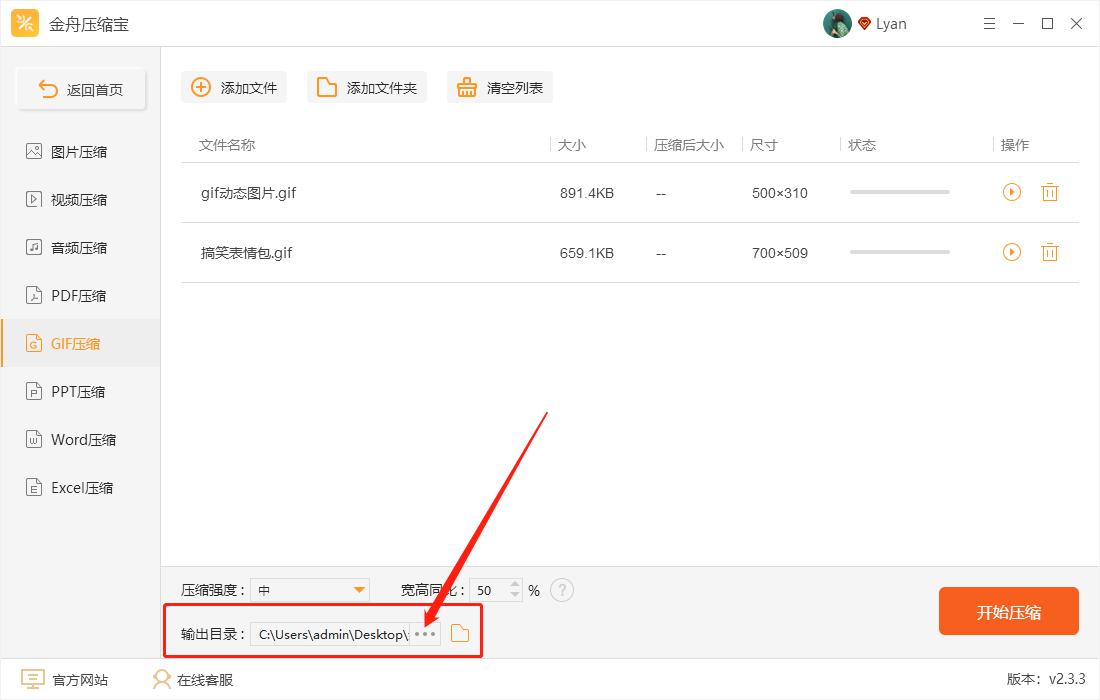Preview 搞笑表情包.gif with its play icon
The image size is (1100, 700).
(1011, 252)
